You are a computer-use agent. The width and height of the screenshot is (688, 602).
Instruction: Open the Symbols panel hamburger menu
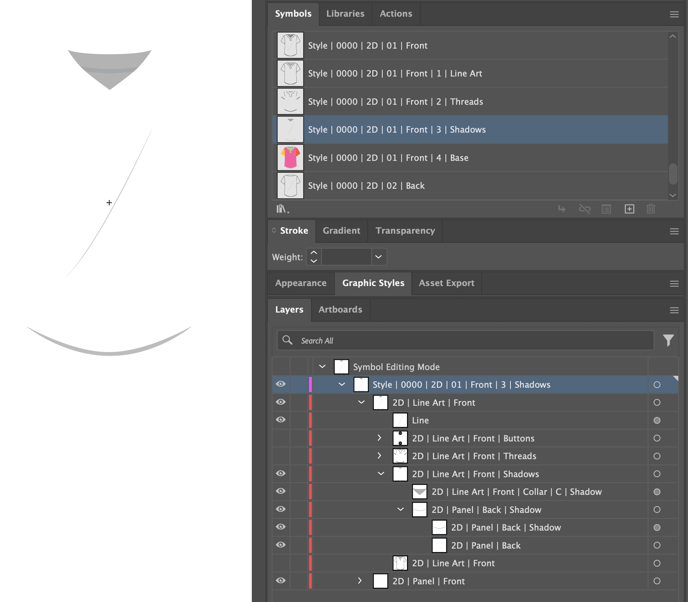(x=674, y=15)
